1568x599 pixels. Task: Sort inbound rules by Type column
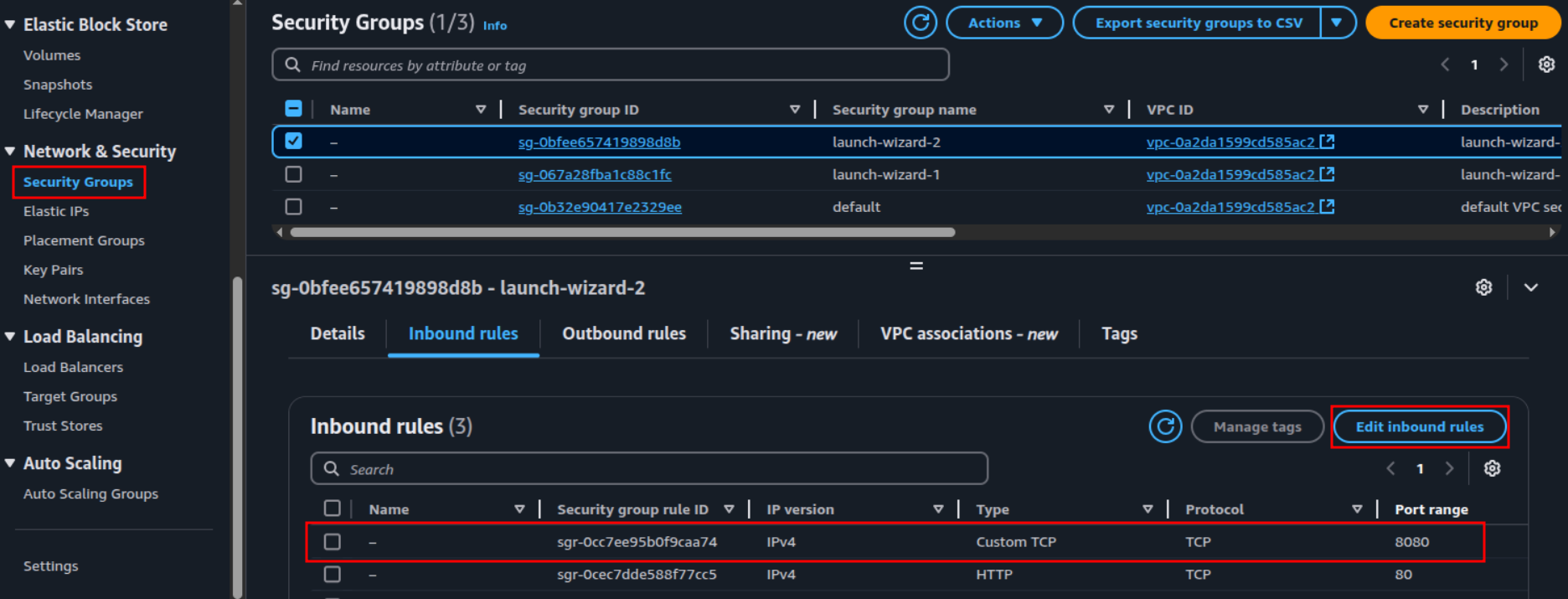tap(1147, 509)
